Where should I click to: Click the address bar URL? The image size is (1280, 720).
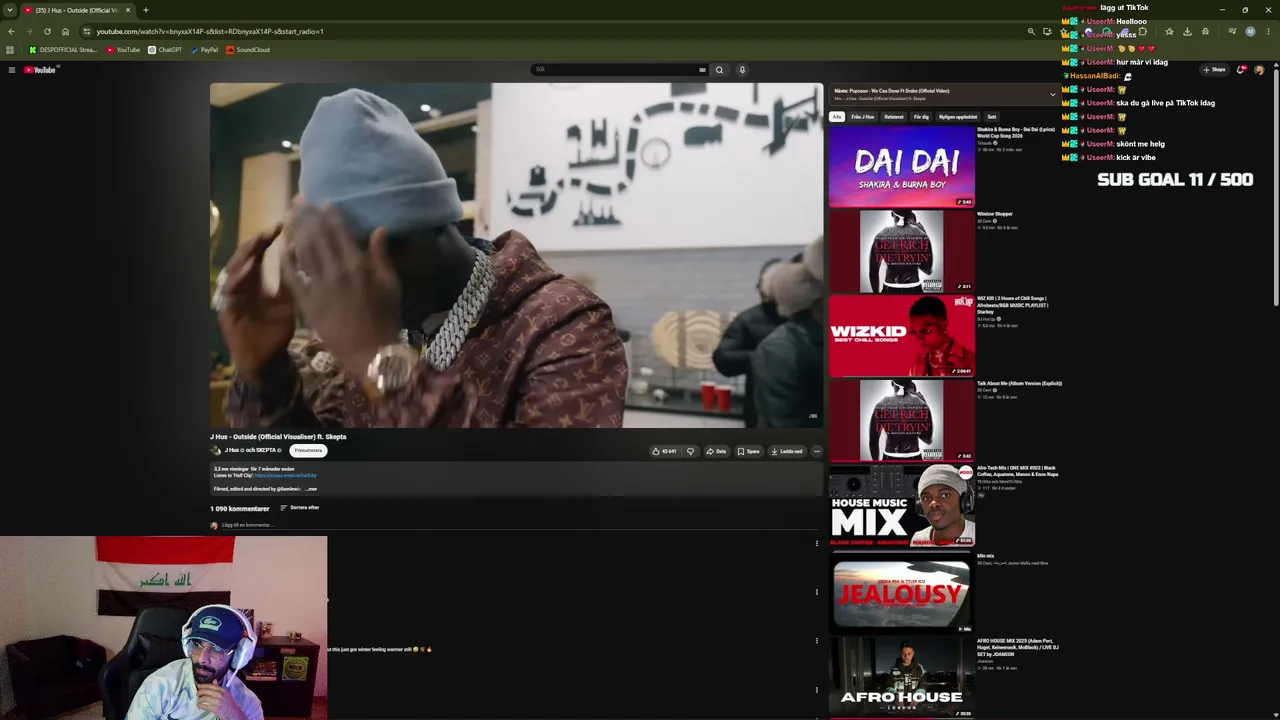[210, 31]
